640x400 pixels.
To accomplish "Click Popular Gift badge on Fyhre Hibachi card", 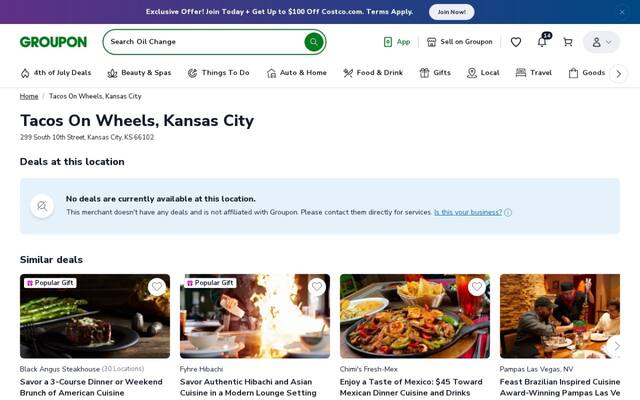I will click(x=210, y=283).
